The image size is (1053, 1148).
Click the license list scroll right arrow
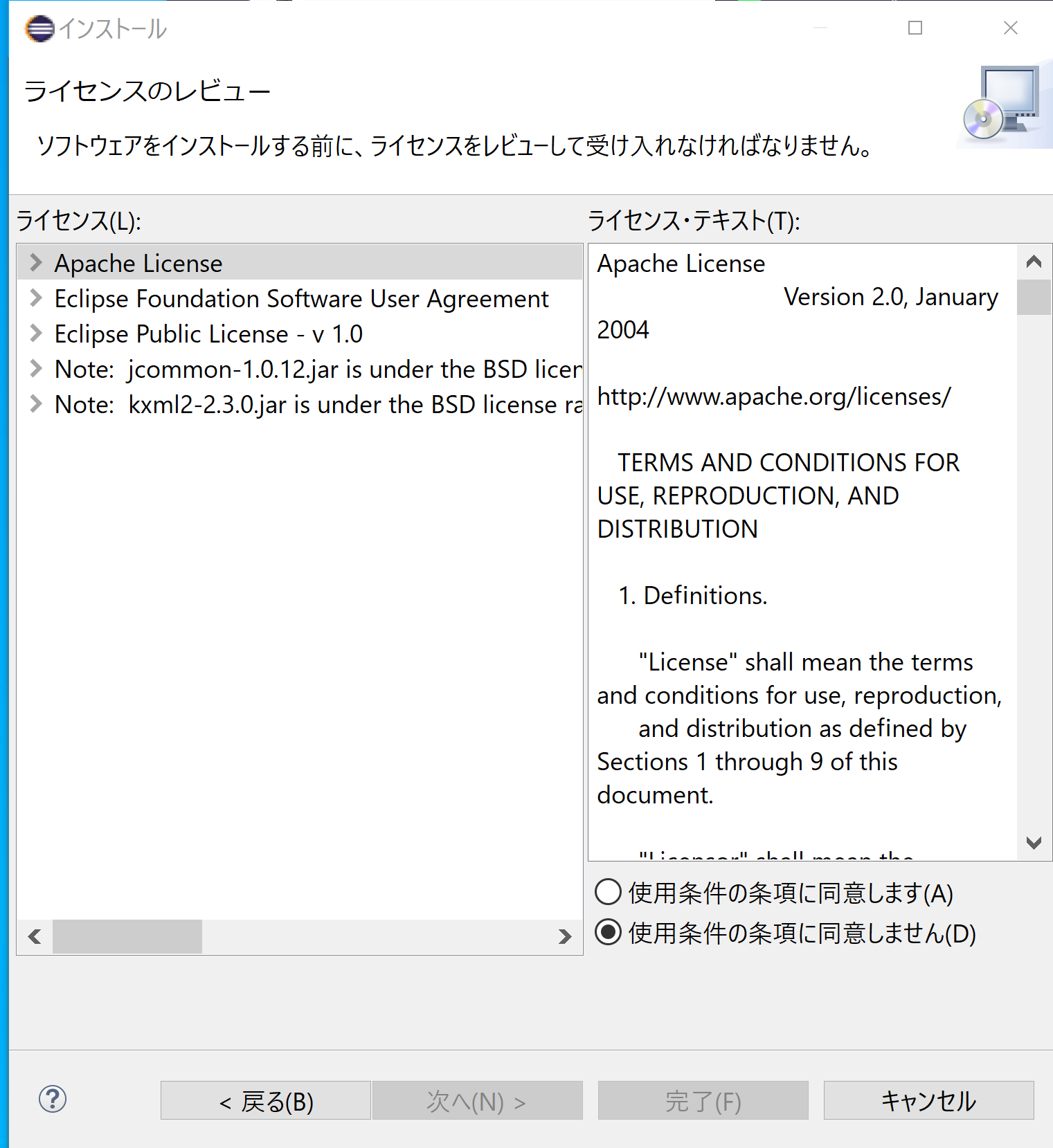click(x=565, y=936)
